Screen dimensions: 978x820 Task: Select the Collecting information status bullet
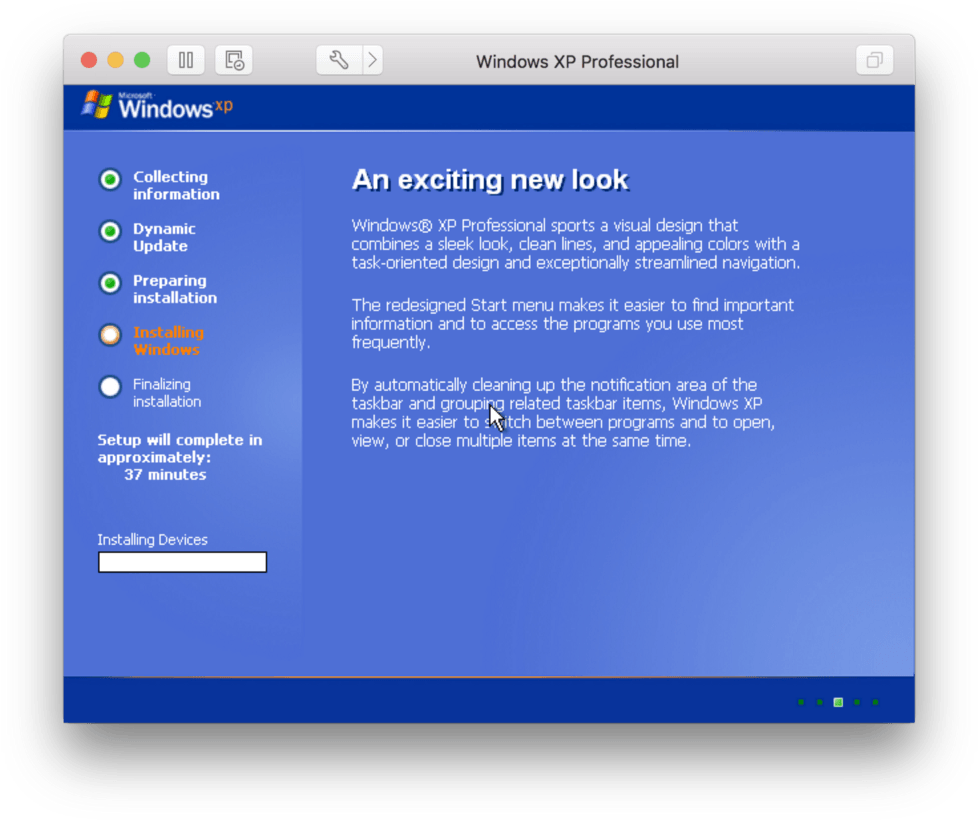(110, 179)
